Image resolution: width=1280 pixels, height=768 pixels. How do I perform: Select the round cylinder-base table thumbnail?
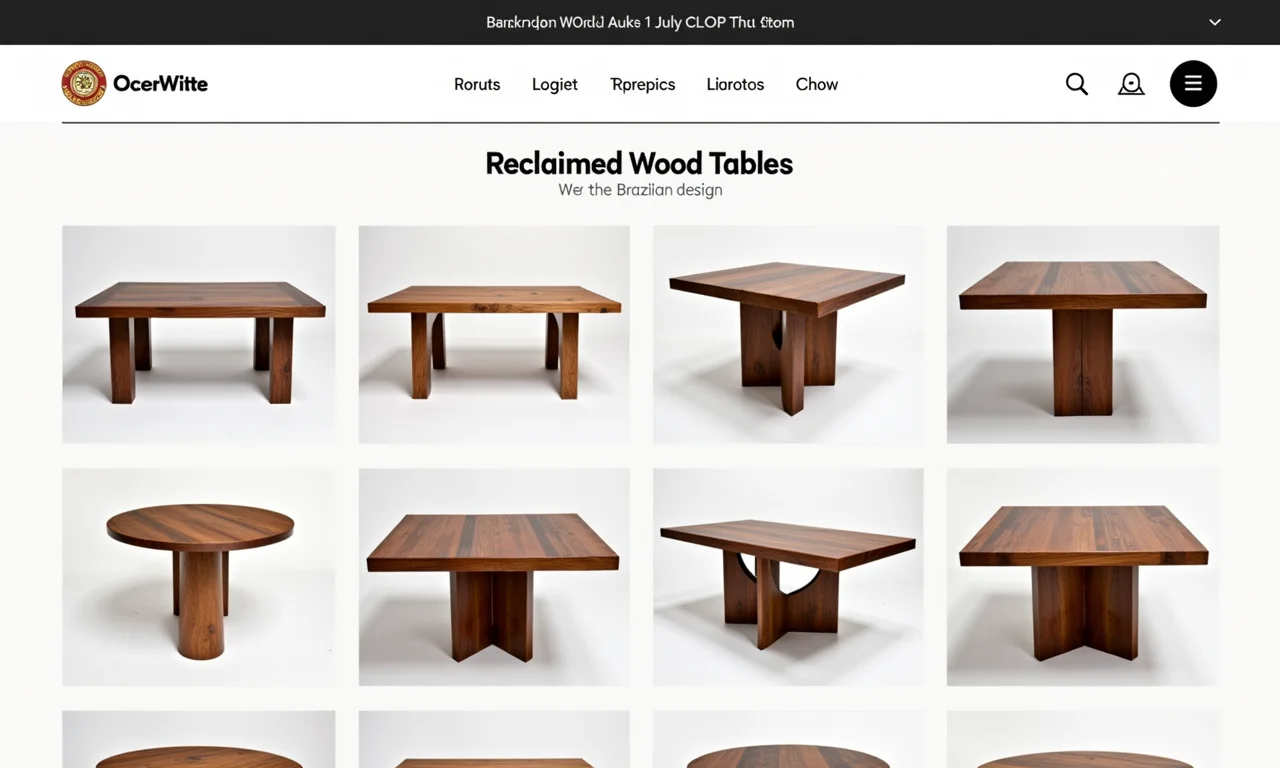[x=199, y=577]
